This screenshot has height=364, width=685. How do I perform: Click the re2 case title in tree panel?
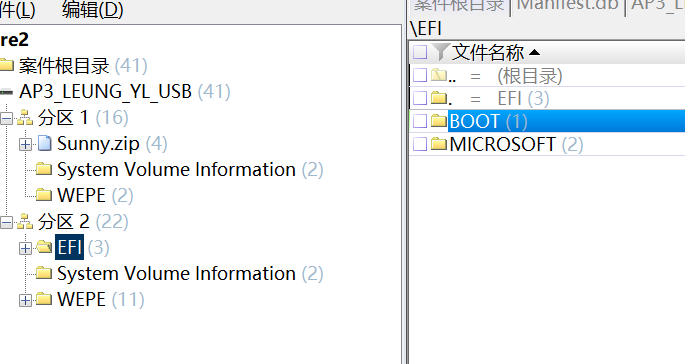14,40
